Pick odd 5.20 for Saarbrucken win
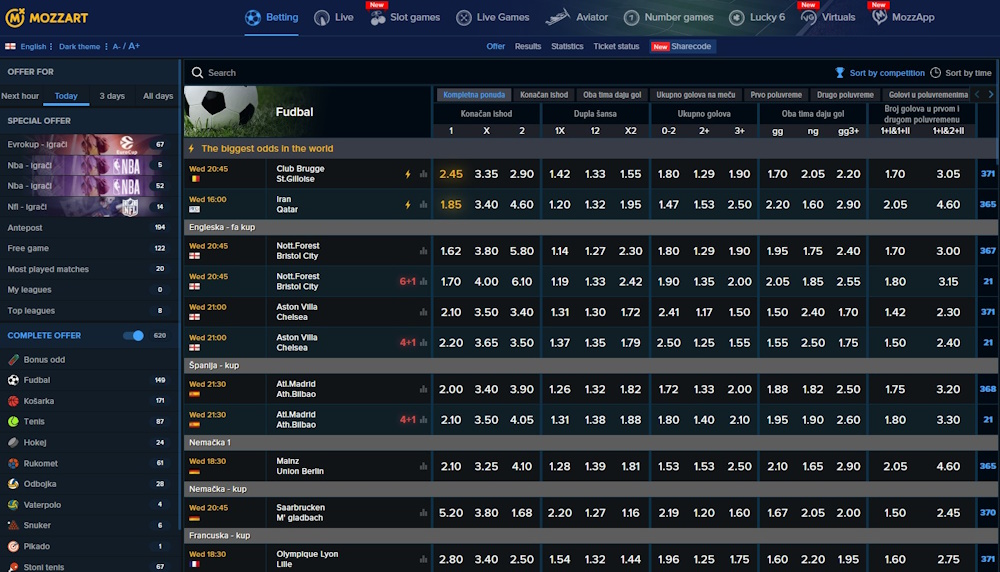Image resolution: width=1000 pixels, height=572 pixels. coord(451,513)
